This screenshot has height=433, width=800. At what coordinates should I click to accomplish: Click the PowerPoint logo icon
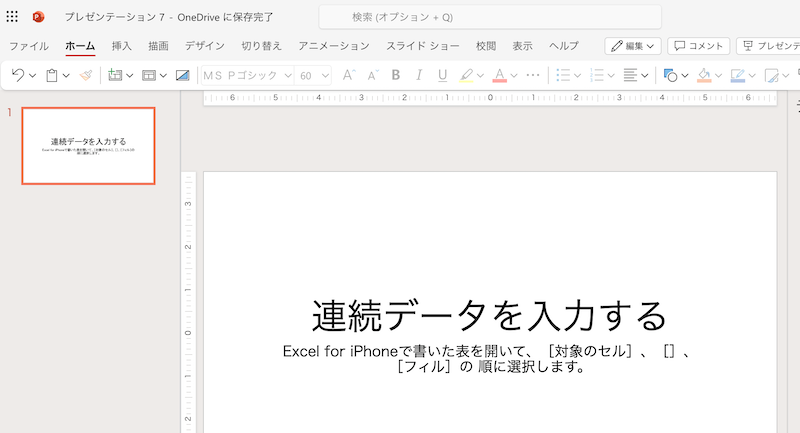pyautogui.click(x=38, y=17)
